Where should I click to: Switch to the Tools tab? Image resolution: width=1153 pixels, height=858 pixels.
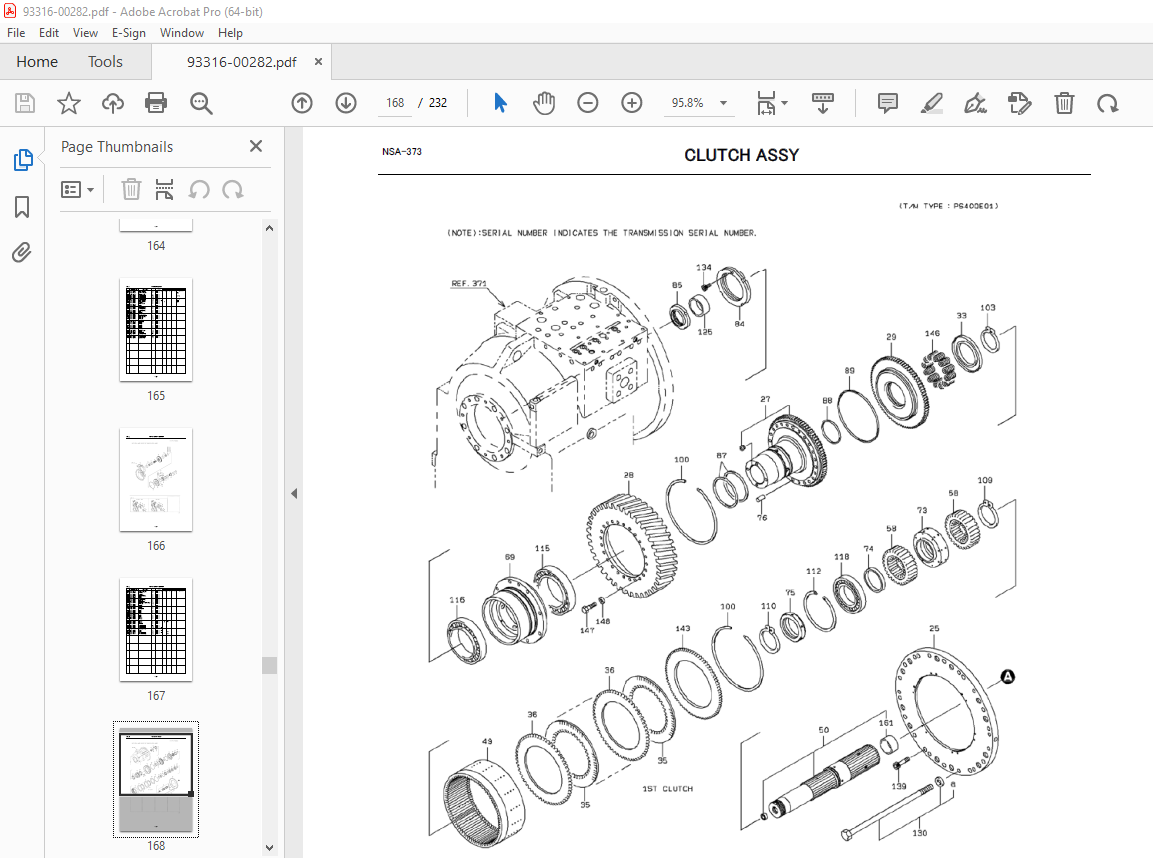(x=105, y=62)
